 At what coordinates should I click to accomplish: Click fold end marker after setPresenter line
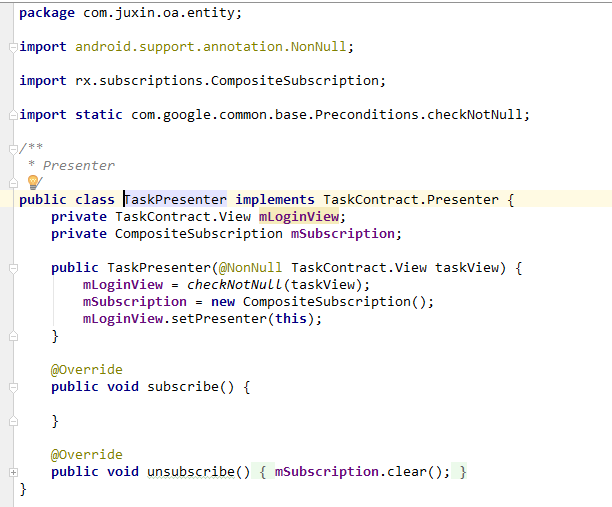click(13, 336)
